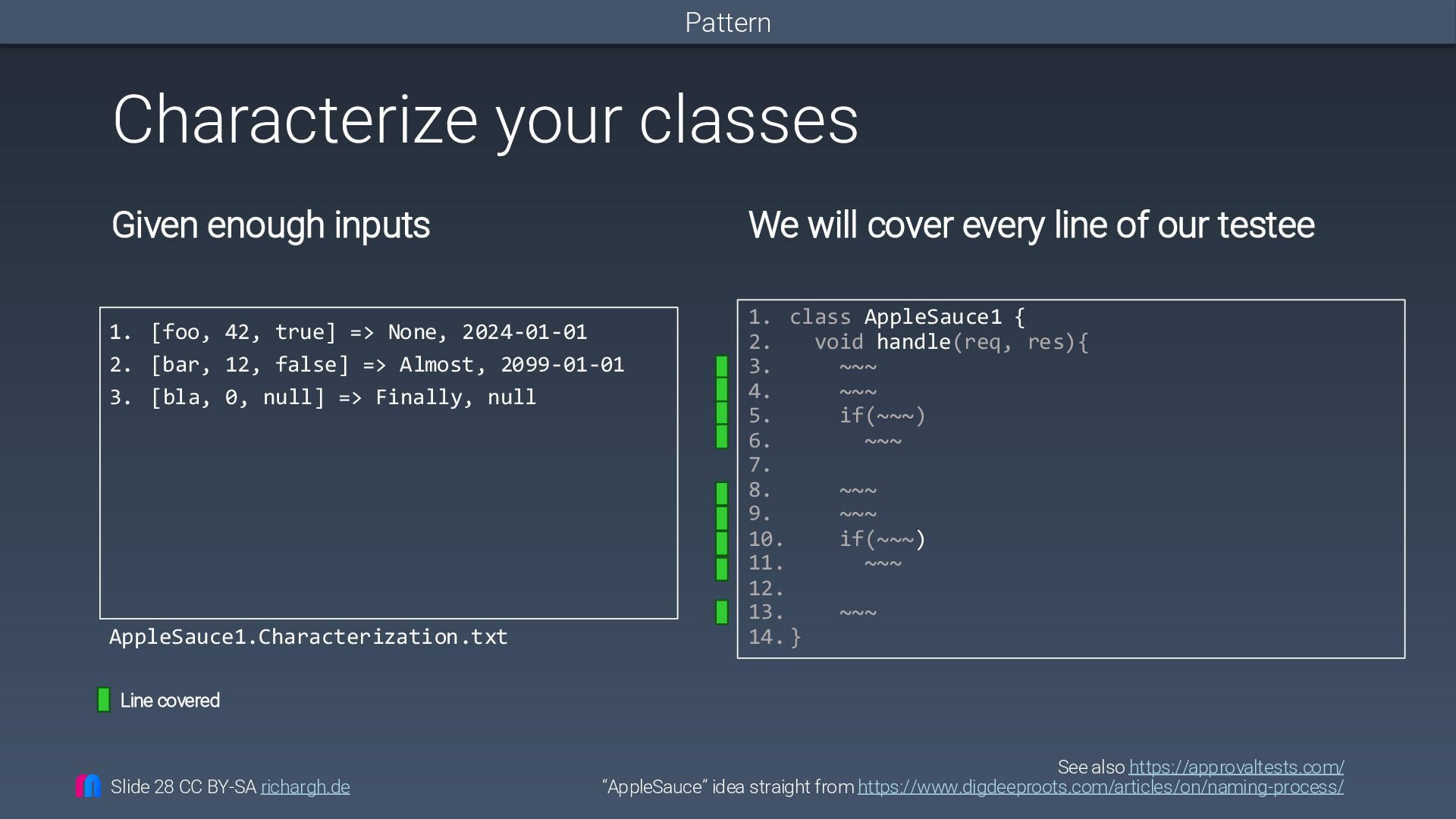This screenshot has width=1456, height=819.
Task: Click the first input line starting with foo
Action: [349, 332]
